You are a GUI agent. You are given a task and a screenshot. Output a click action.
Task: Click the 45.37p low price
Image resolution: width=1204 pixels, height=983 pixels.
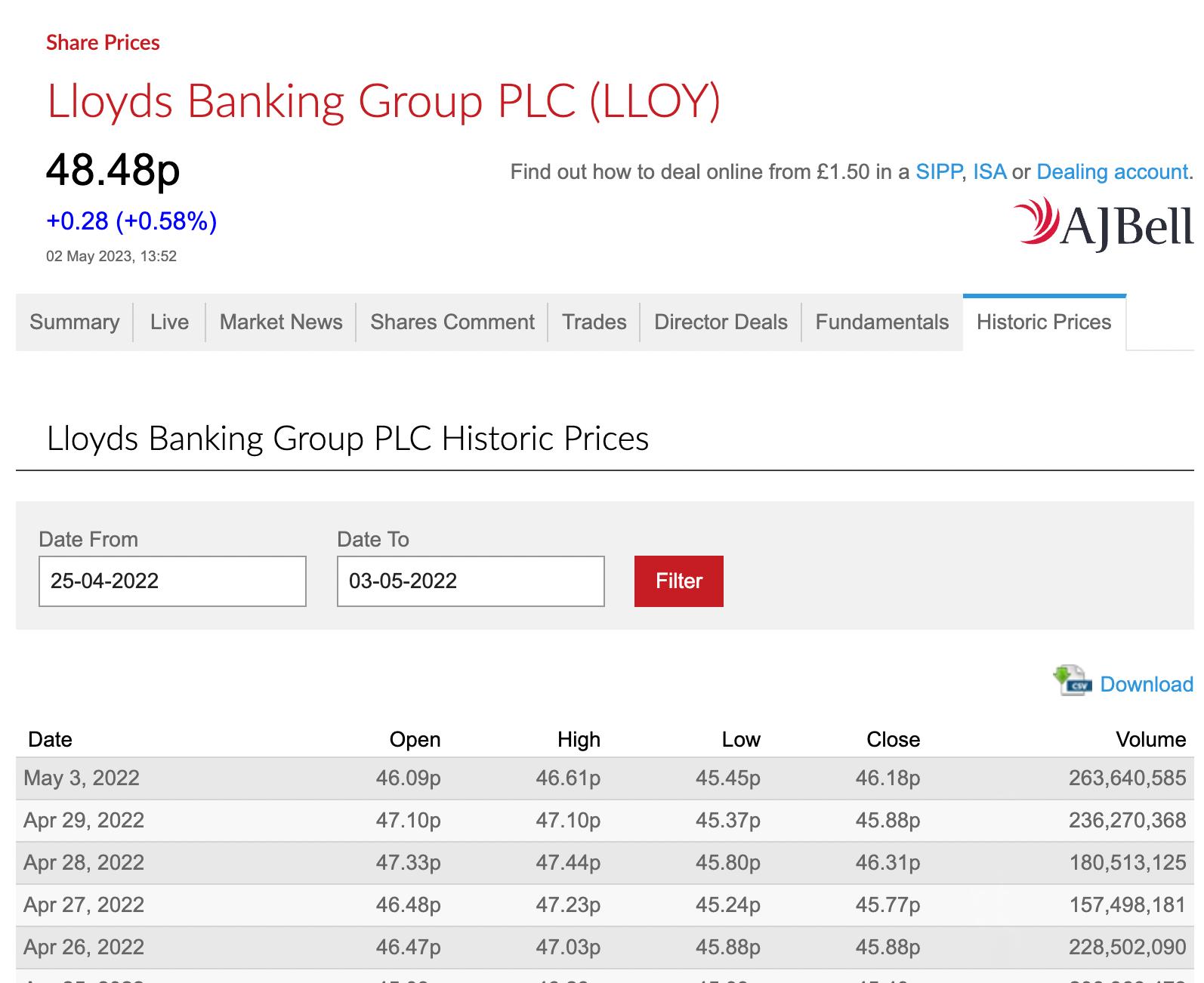click(728, 821)
